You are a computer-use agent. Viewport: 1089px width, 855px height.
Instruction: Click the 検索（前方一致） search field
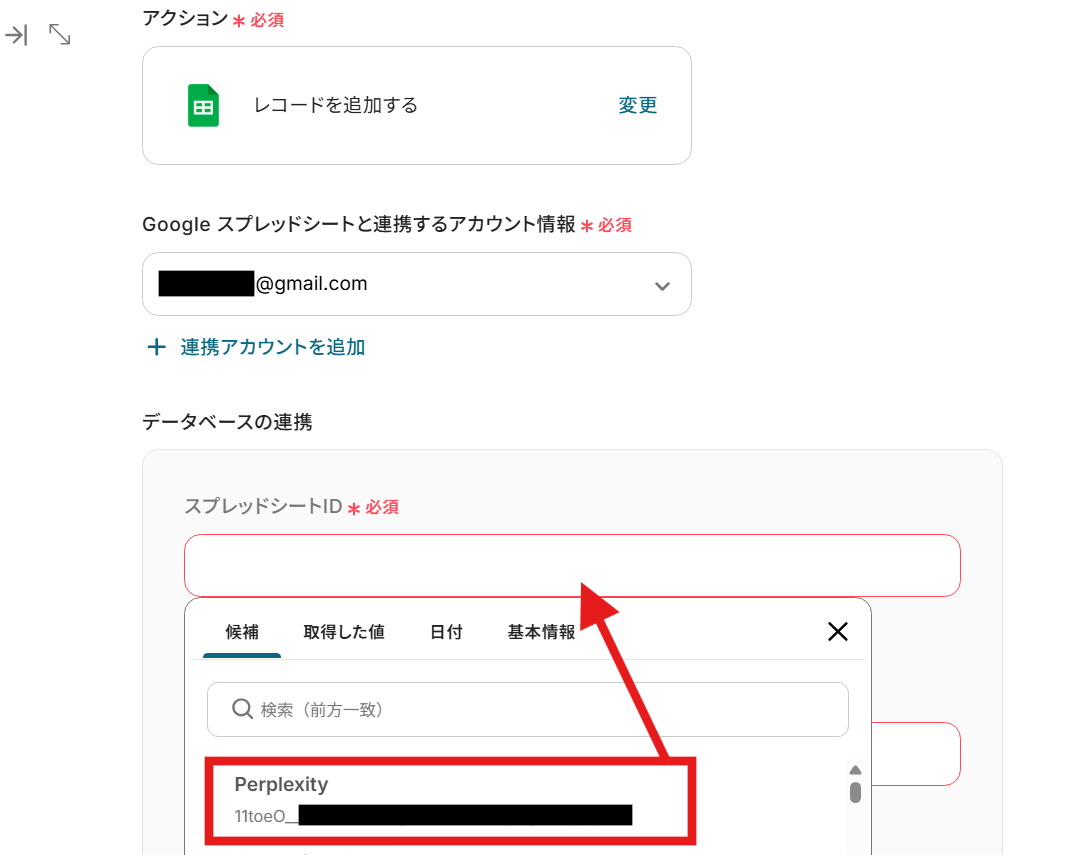pos(528,709)
